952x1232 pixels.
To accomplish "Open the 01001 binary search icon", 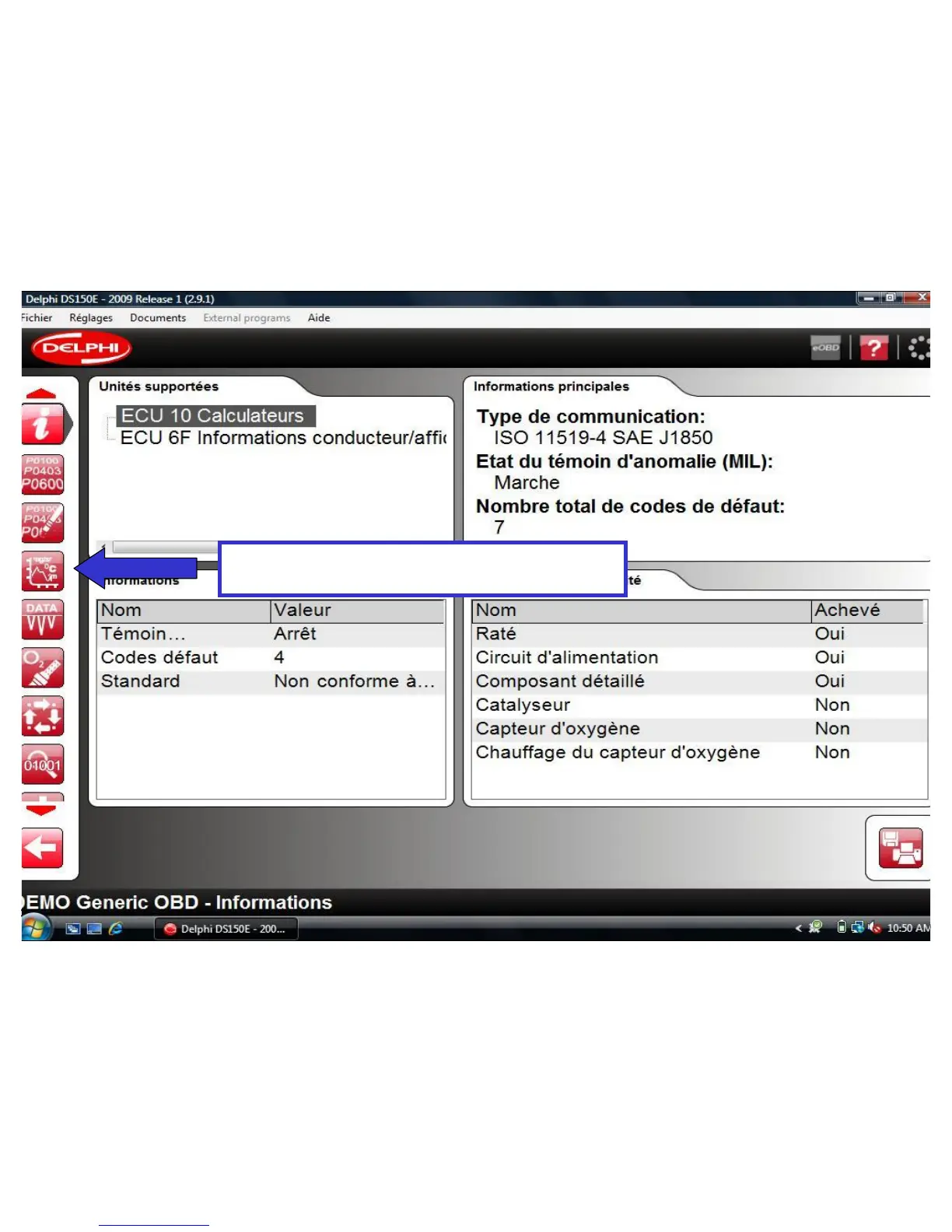I will (x=43, y=765).
